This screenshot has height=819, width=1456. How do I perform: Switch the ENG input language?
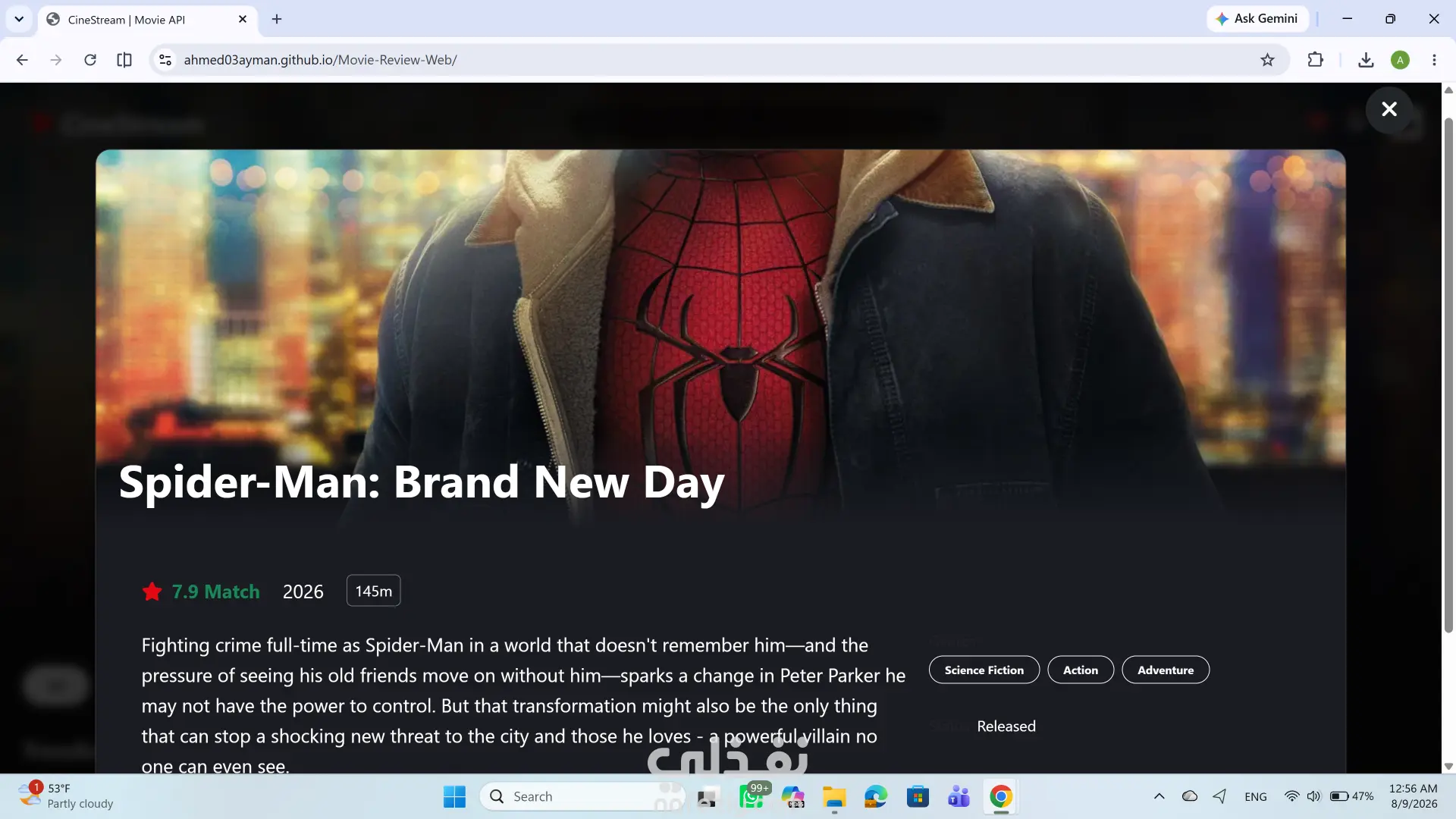click(1256, 796)
